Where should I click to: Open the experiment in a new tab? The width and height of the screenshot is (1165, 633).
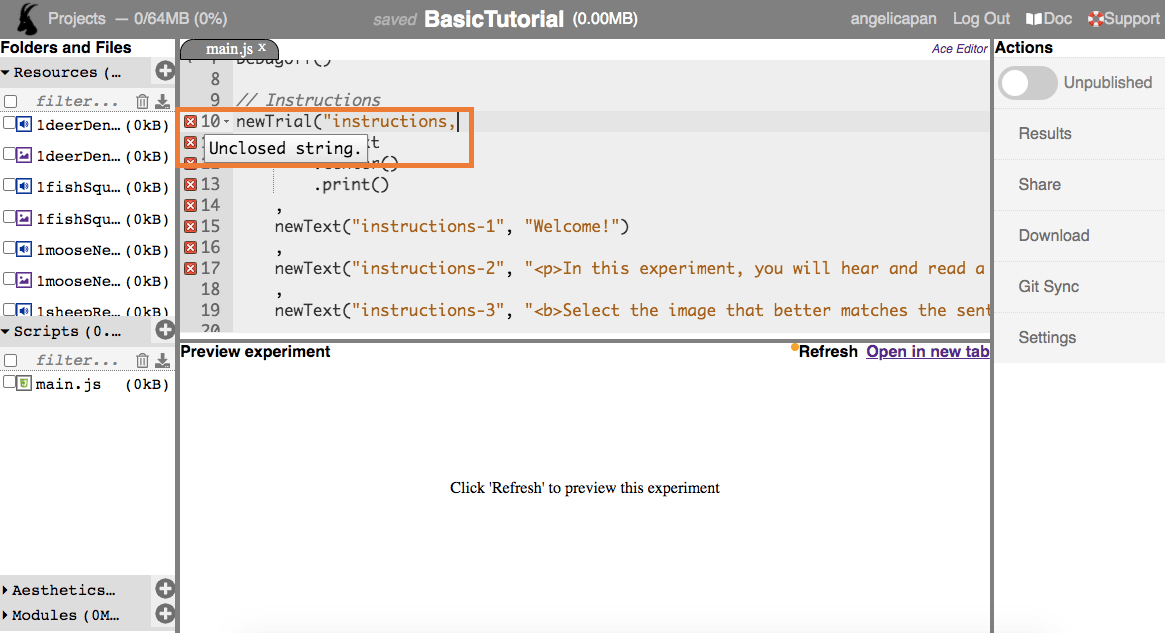pos(927,351)
